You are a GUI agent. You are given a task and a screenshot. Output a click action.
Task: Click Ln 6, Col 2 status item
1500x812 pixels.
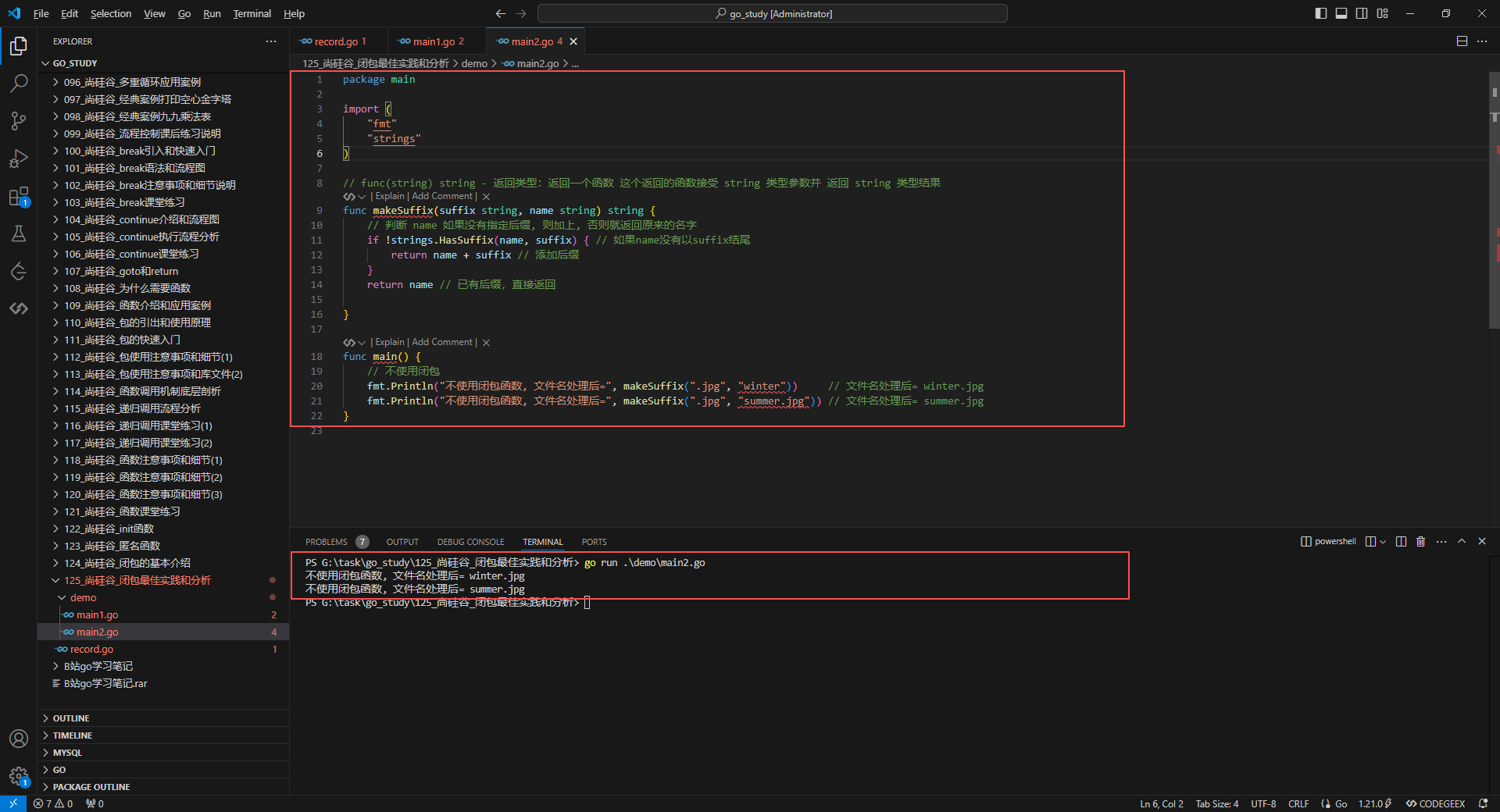[1161, 803]
